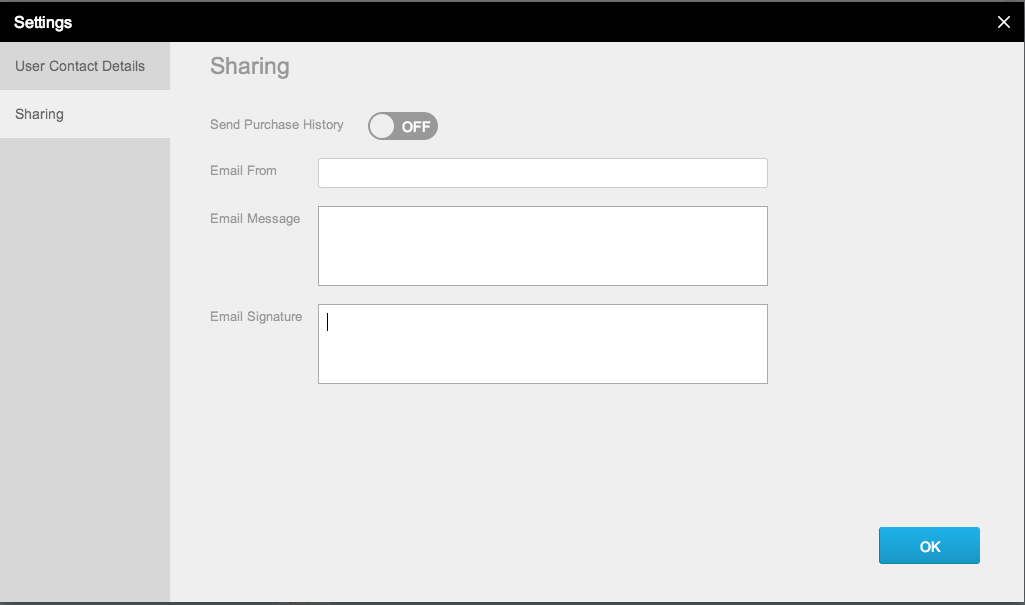This screenshot has height=605, width=1025.
Task: Close the Settings dialog with the X
Action: pyautogui.click(x=1003, y=22)
